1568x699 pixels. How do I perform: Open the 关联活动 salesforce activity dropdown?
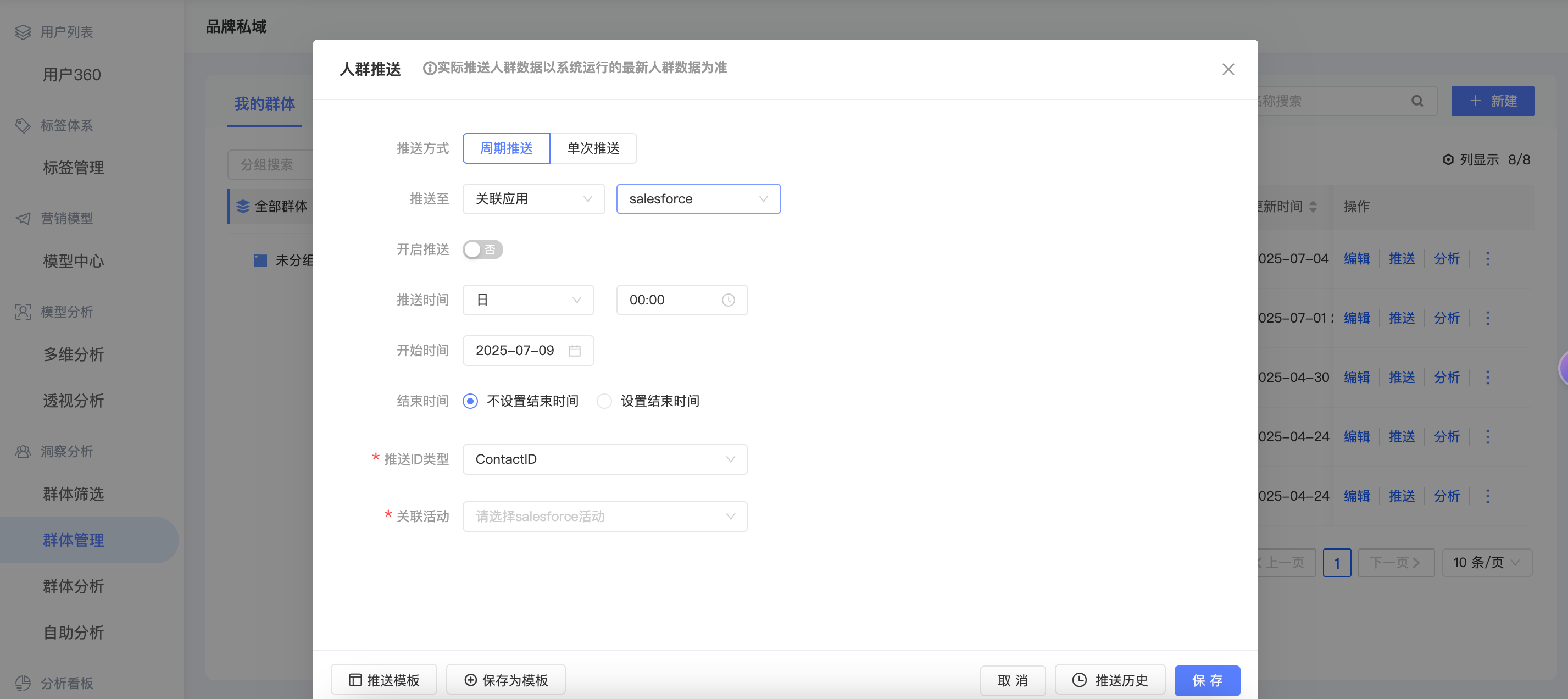(x=604, y=517)
